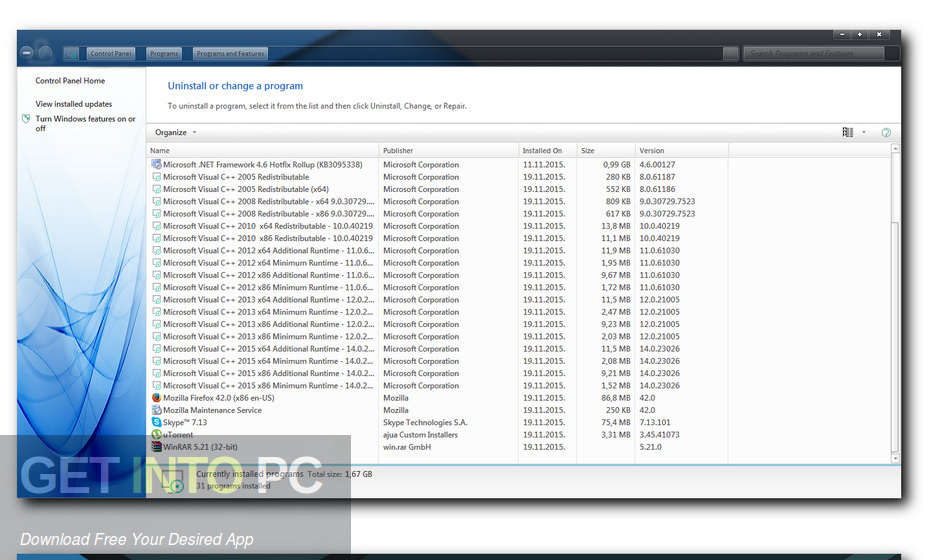This screenshot has width=934, height=560.
Task: Select Visual C++ 2012 x86 Minimum Runtime row
Action: pos(437,287)
